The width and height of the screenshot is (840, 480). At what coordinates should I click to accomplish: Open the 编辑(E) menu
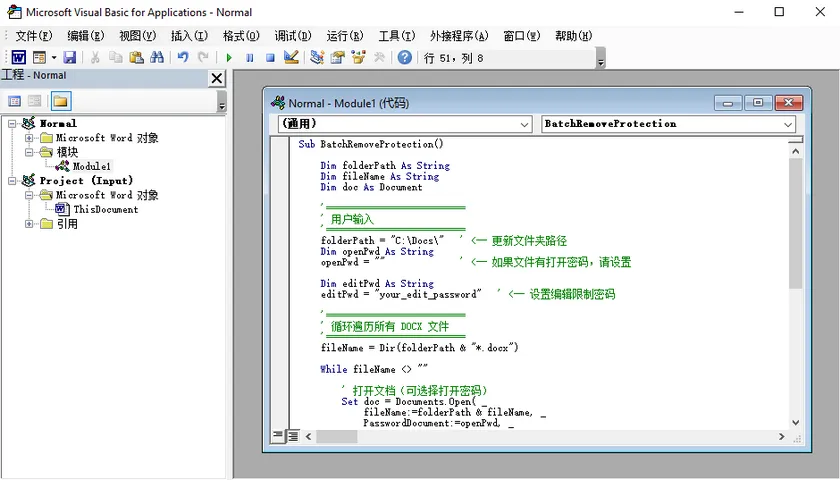(86, 36)
